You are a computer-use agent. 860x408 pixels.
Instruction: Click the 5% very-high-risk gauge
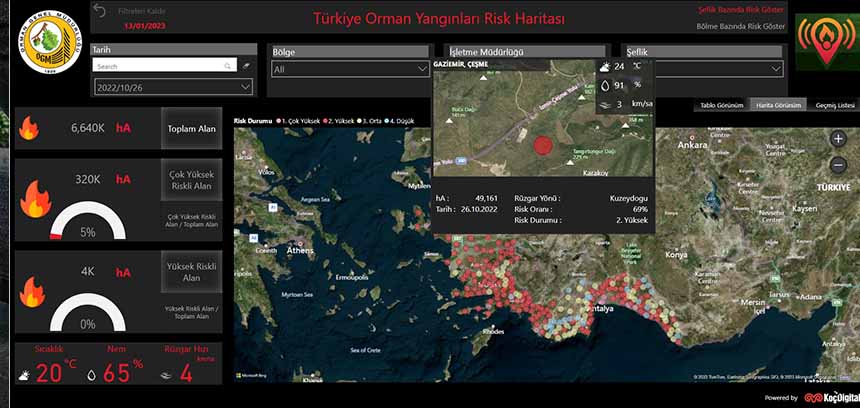point(88,220)
